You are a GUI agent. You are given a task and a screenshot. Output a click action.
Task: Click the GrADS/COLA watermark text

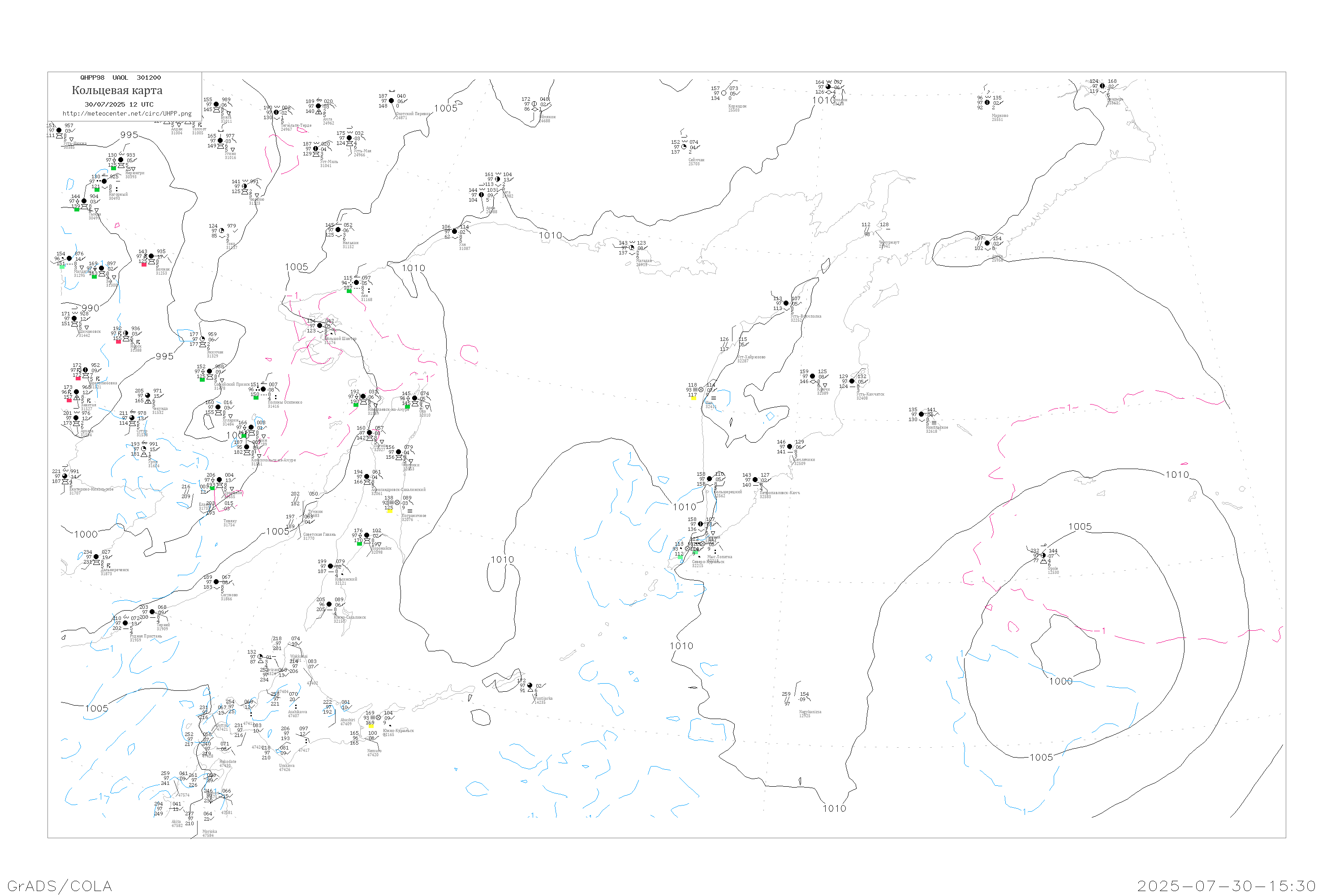(x=60, y=886)
